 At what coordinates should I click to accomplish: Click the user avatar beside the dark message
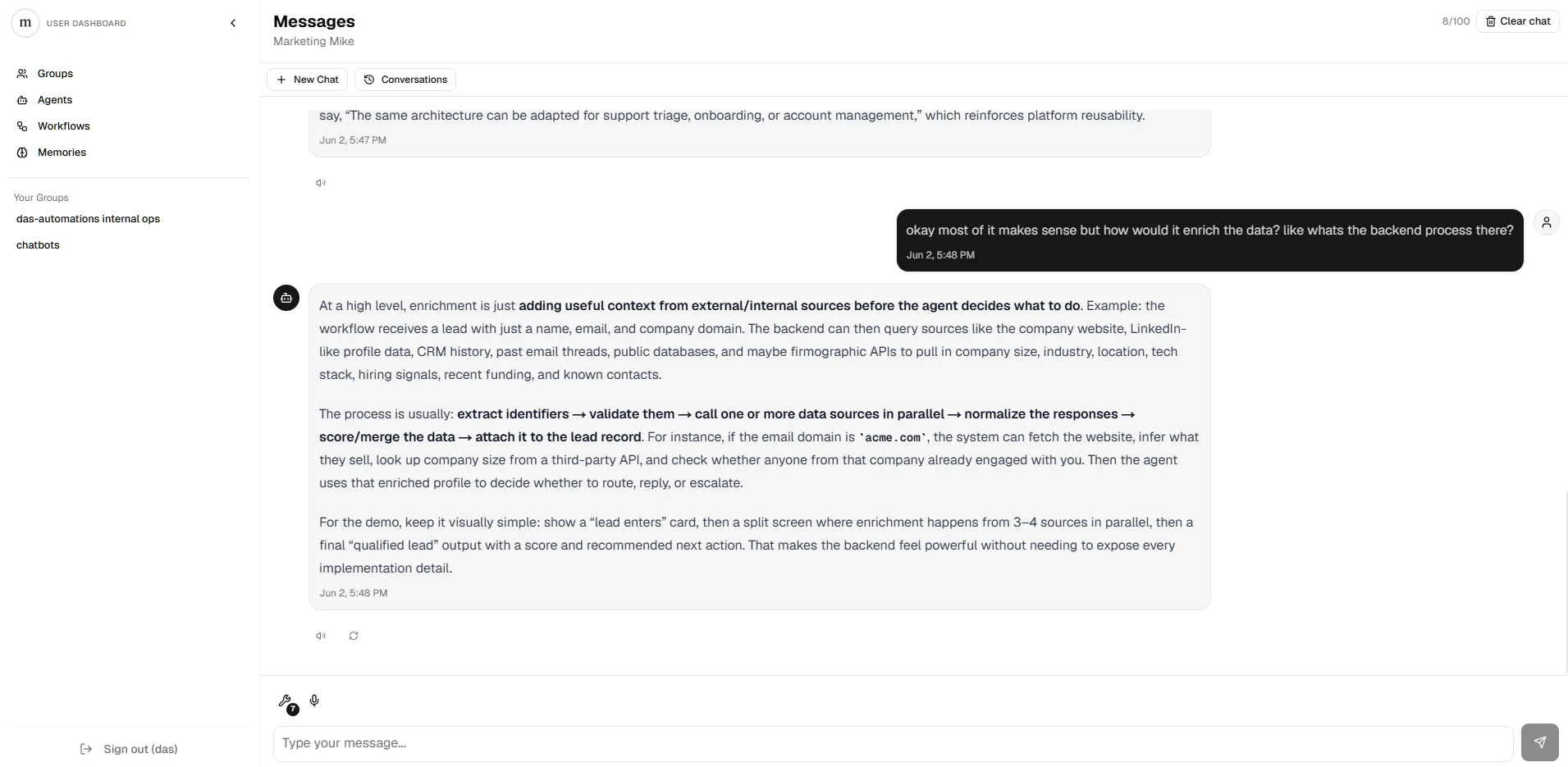tap(1547, 222)
